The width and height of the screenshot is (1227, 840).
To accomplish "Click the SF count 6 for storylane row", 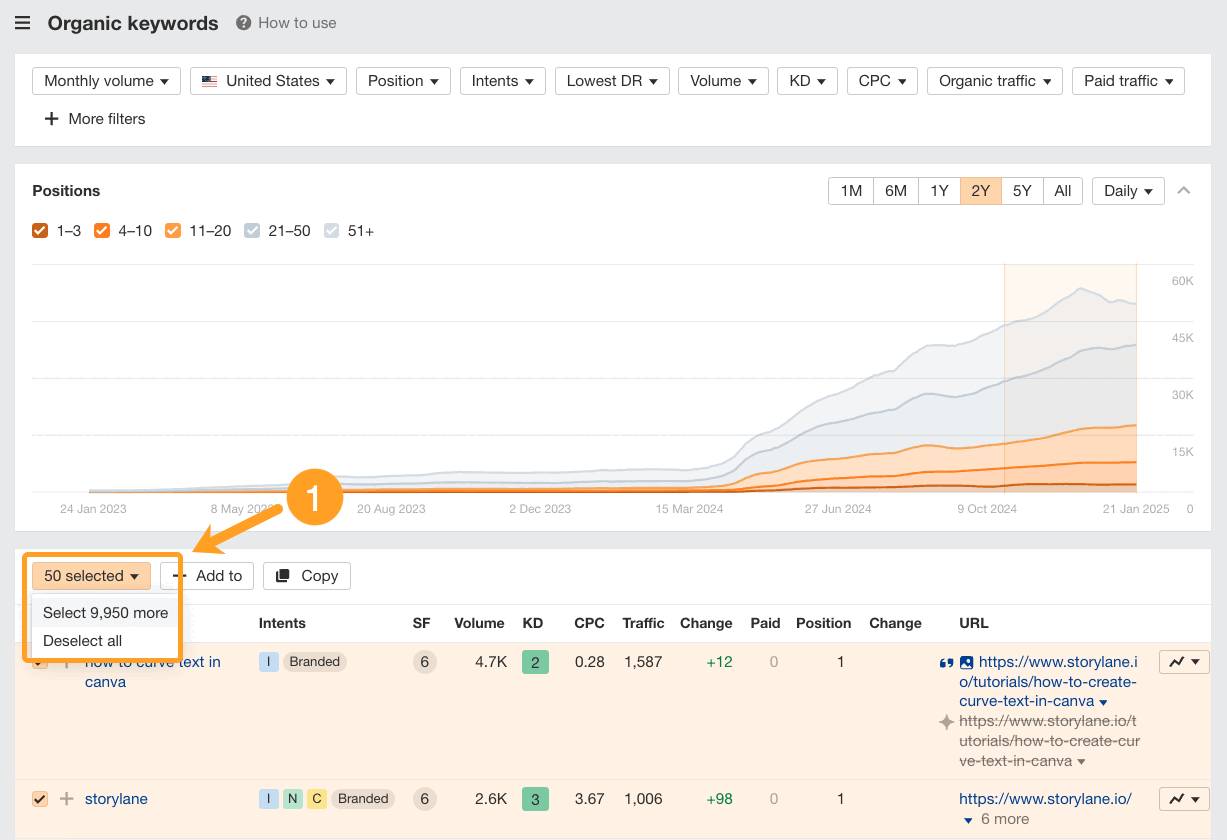I will [425, 799].
